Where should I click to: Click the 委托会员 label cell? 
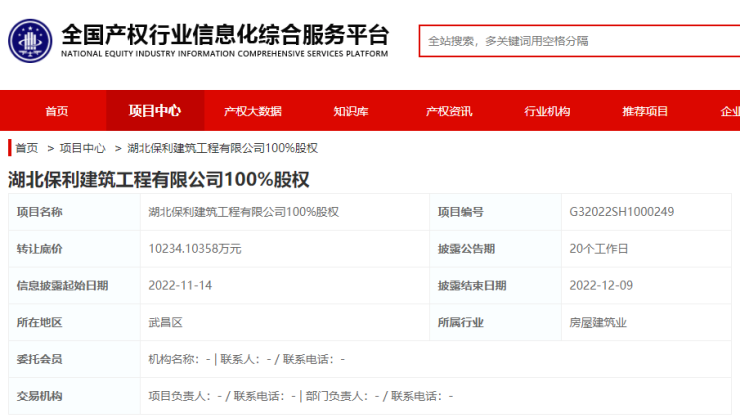[75, 359]
